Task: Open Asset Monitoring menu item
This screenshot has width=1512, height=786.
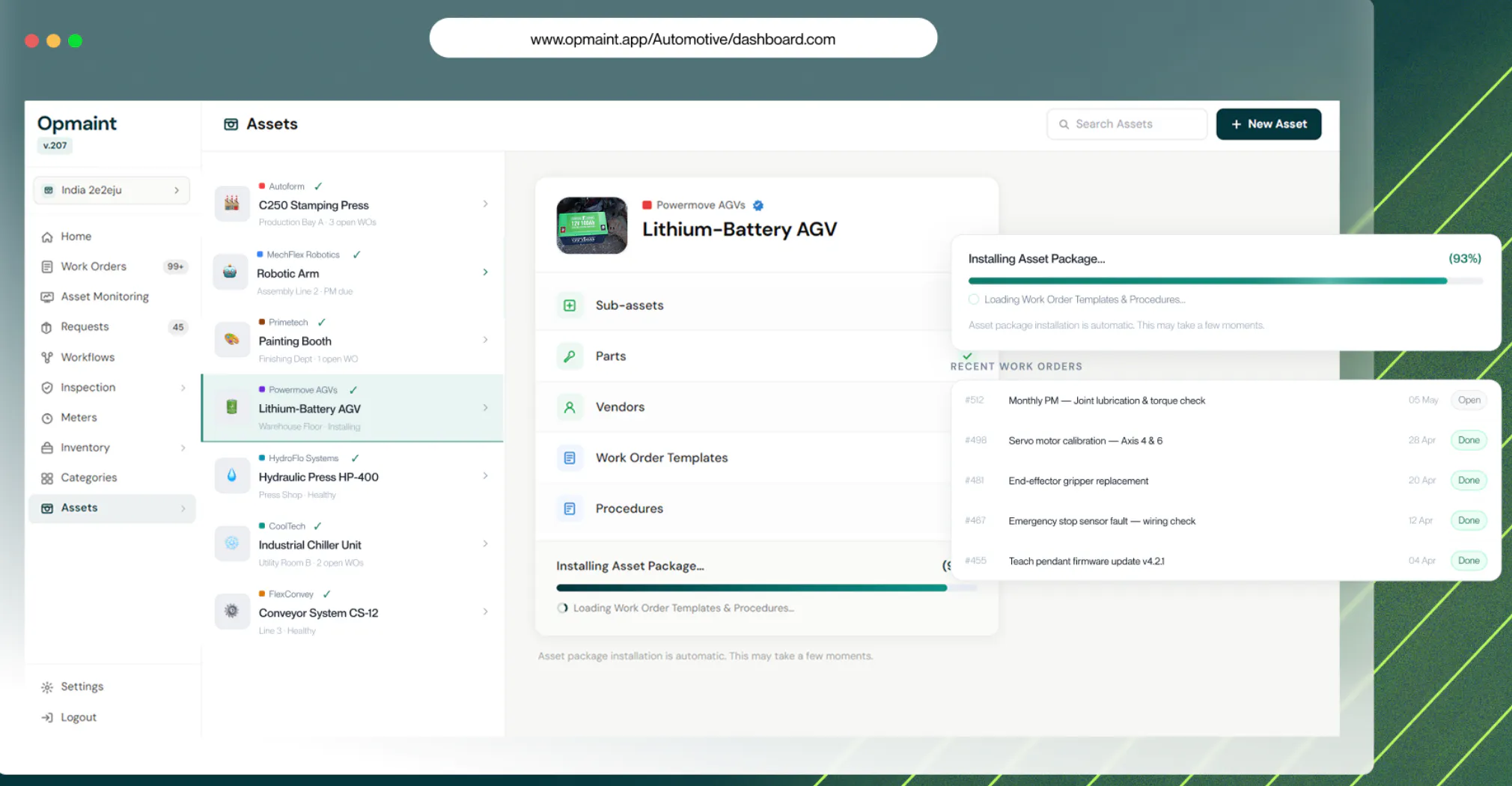Action: [112, 296]
